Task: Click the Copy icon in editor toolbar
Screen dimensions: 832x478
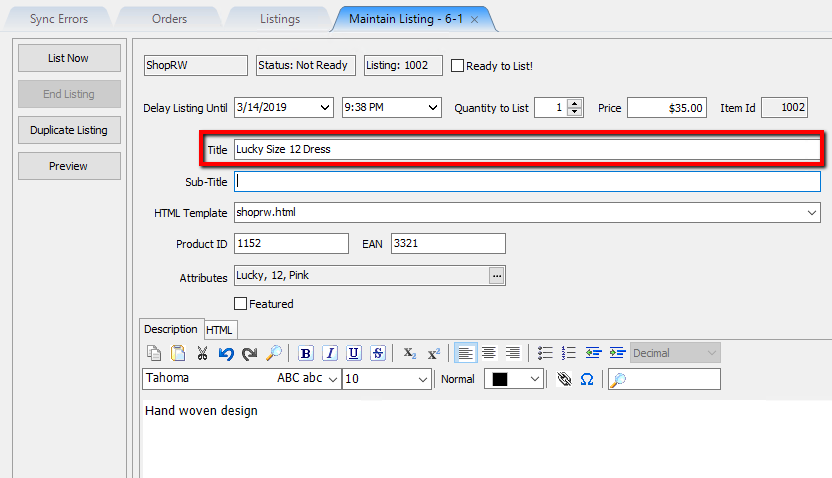Action: (153, 353)
